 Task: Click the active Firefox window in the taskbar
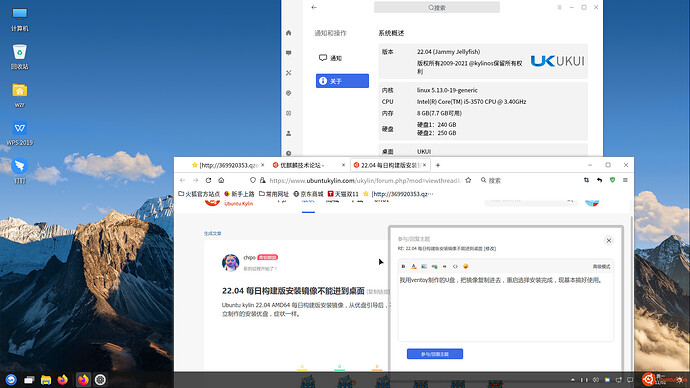click(x=83, y=380)
